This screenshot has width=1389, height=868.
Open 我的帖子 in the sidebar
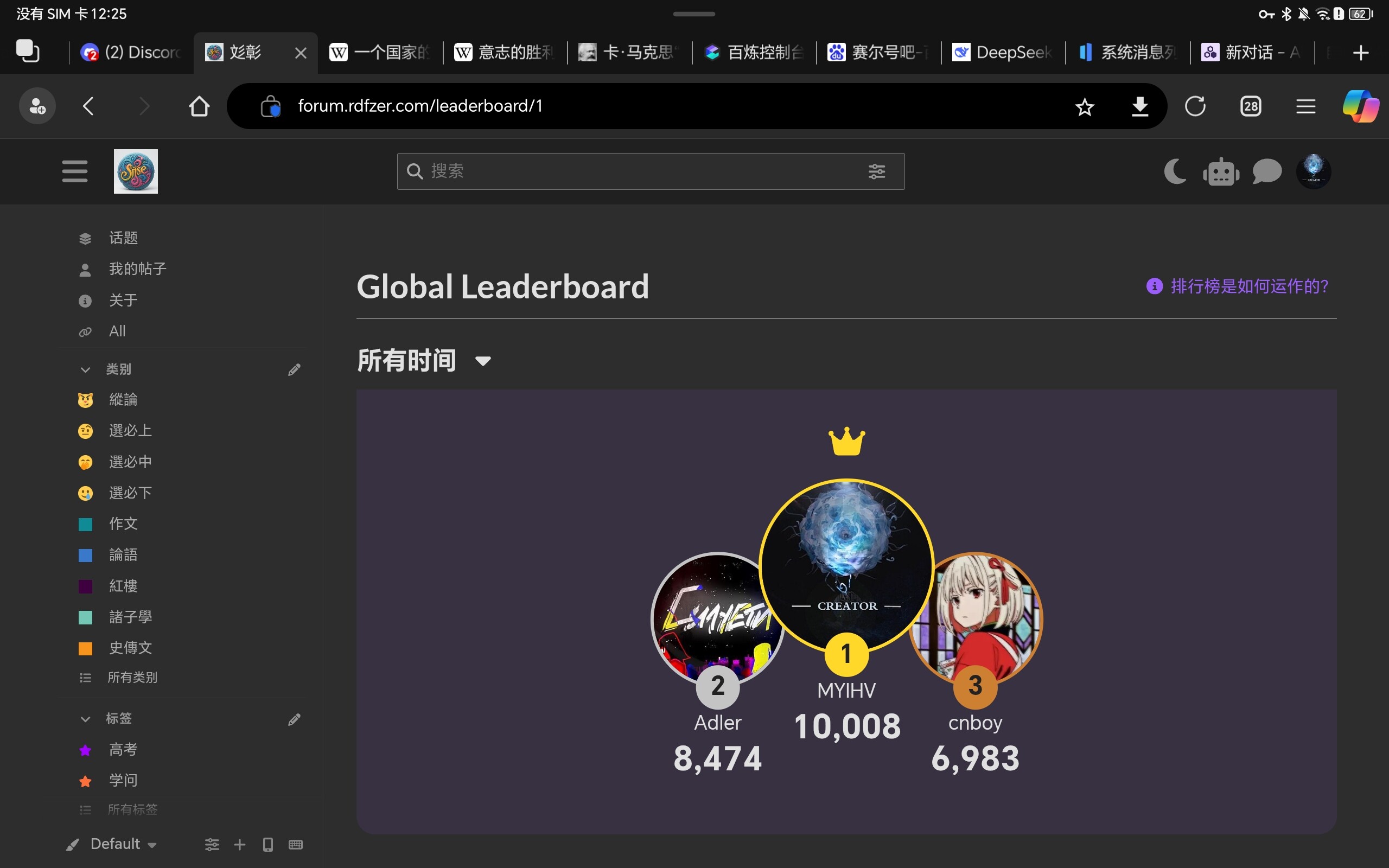point(138,269)
